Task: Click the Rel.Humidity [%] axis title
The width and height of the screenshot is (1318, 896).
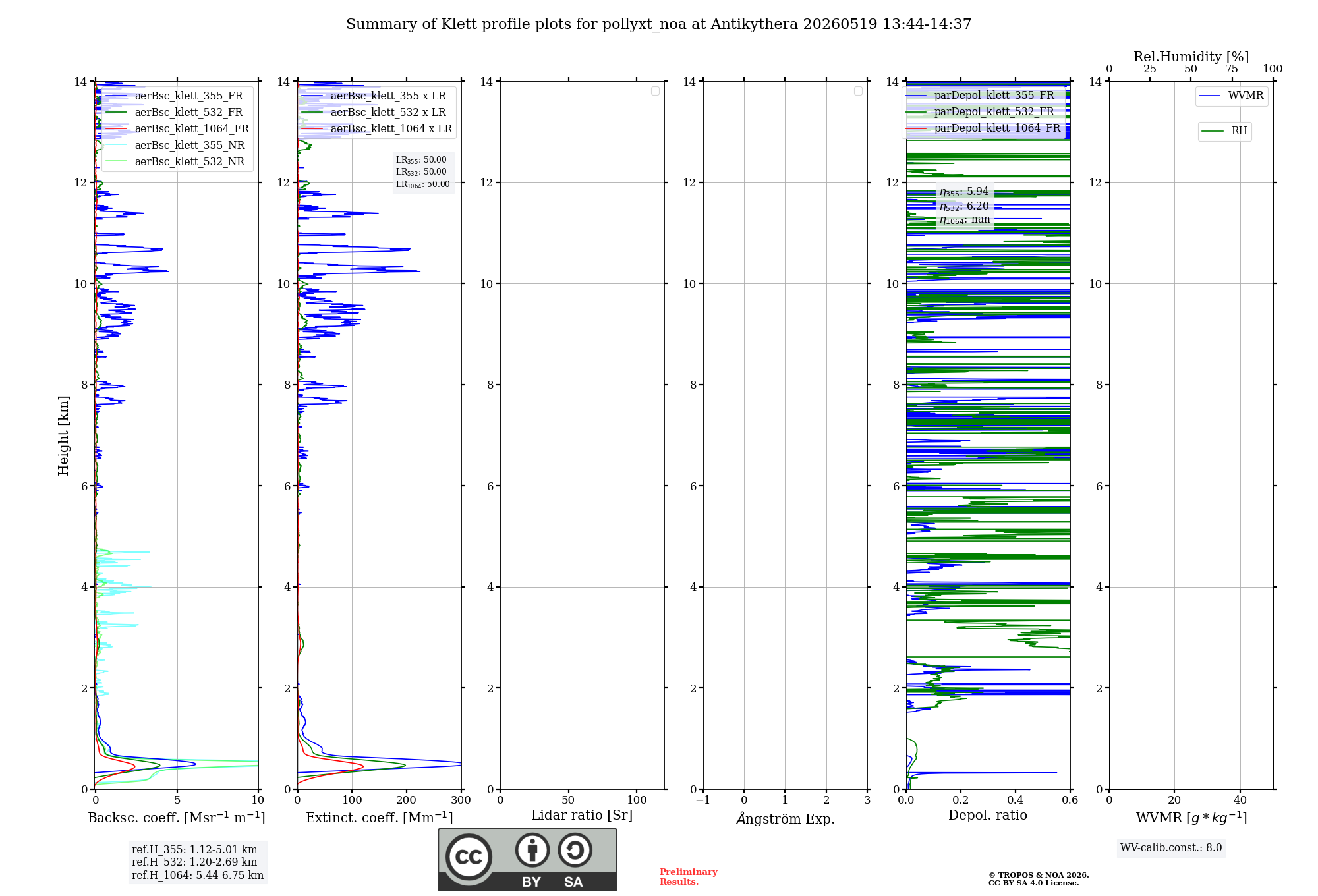Action: [x=1191, y=57]
